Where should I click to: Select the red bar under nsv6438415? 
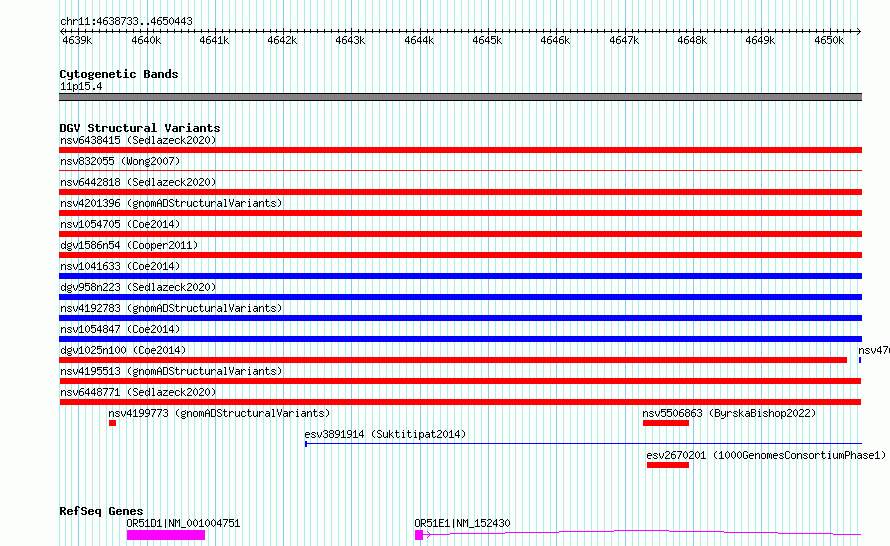(x=460, y=150)
